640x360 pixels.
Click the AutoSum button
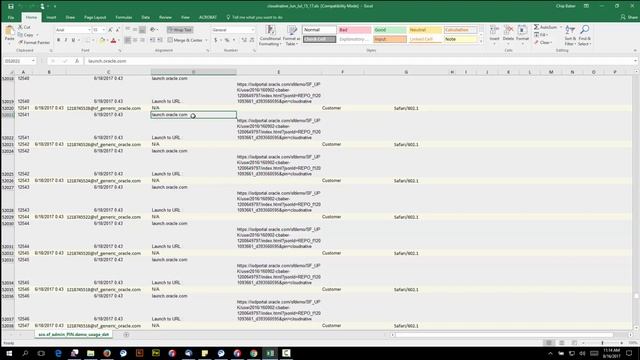[545, 27]
